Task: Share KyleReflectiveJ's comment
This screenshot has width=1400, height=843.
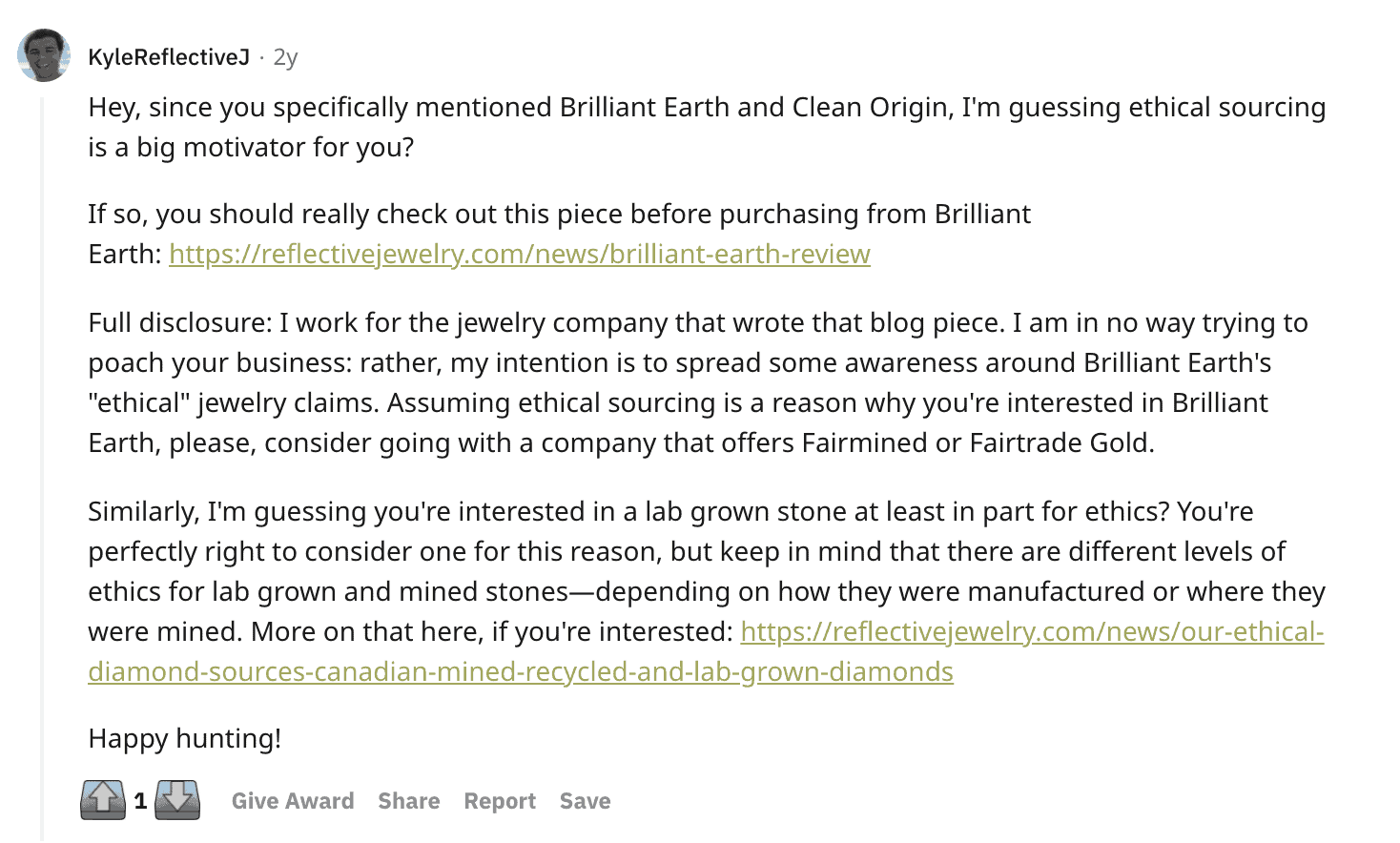Action: click(408, 801)
